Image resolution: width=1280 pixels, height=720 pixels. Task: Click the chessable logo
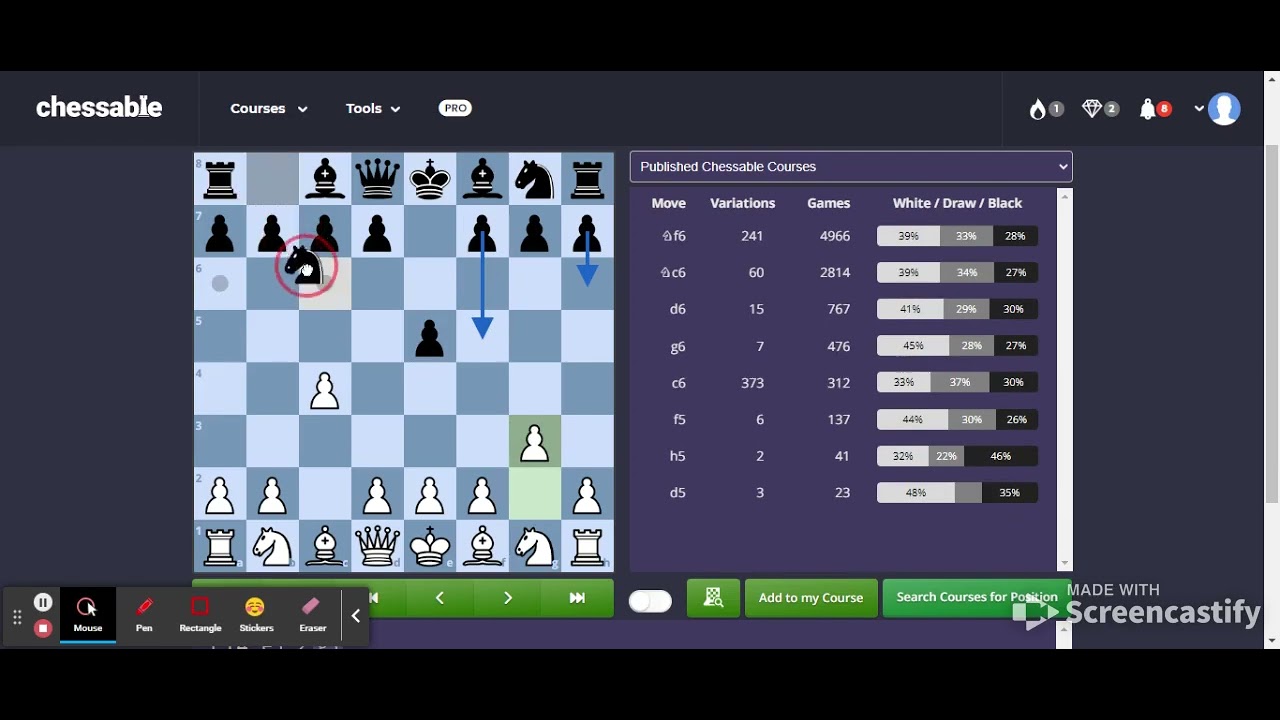(x=99, y=107)
